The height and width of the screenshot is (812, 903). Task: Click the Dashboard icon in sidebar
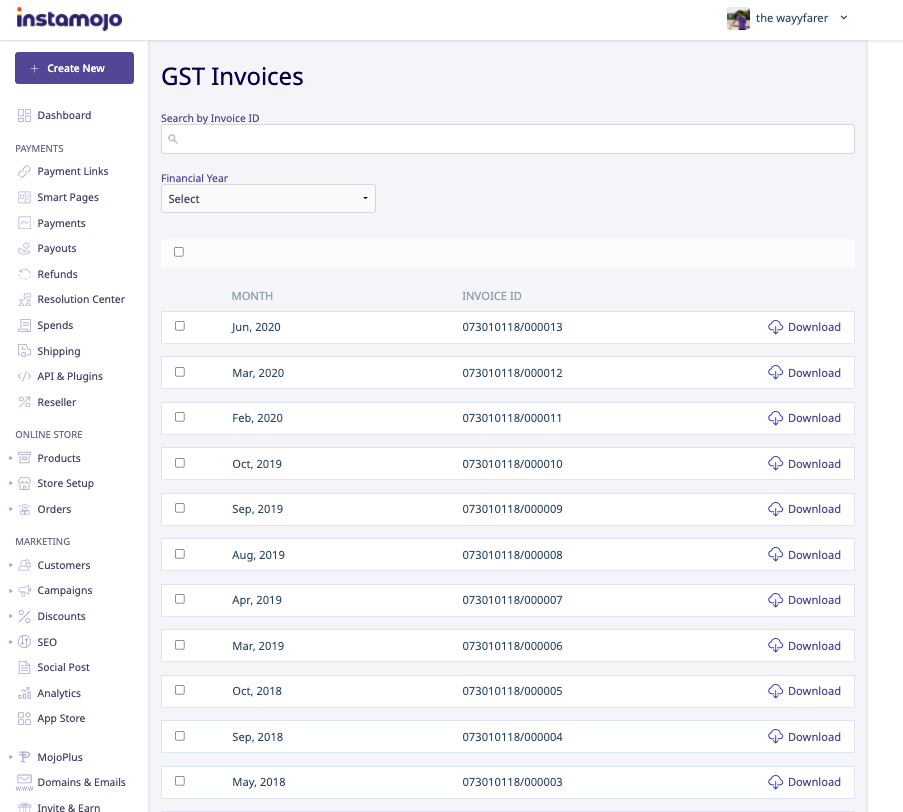point(24,115)
